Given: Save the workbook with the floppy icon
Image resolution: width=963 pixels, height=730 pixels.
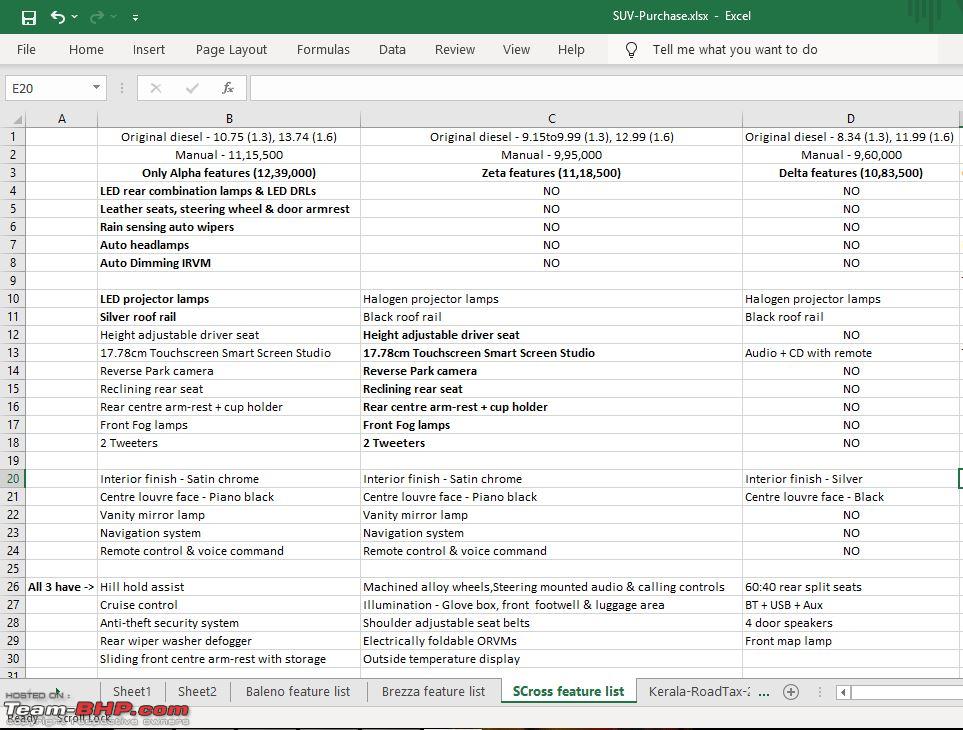Looking at the screenshot, I should 28,17.
